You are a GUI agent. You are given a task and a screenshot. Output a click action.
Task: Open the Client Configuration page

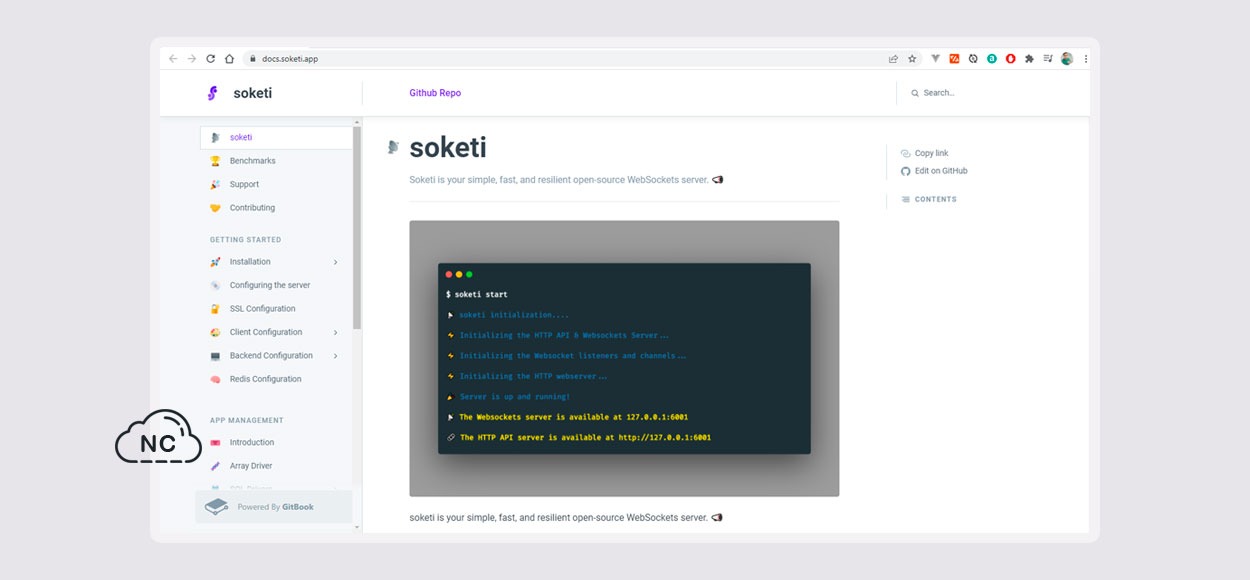[268, 332]
